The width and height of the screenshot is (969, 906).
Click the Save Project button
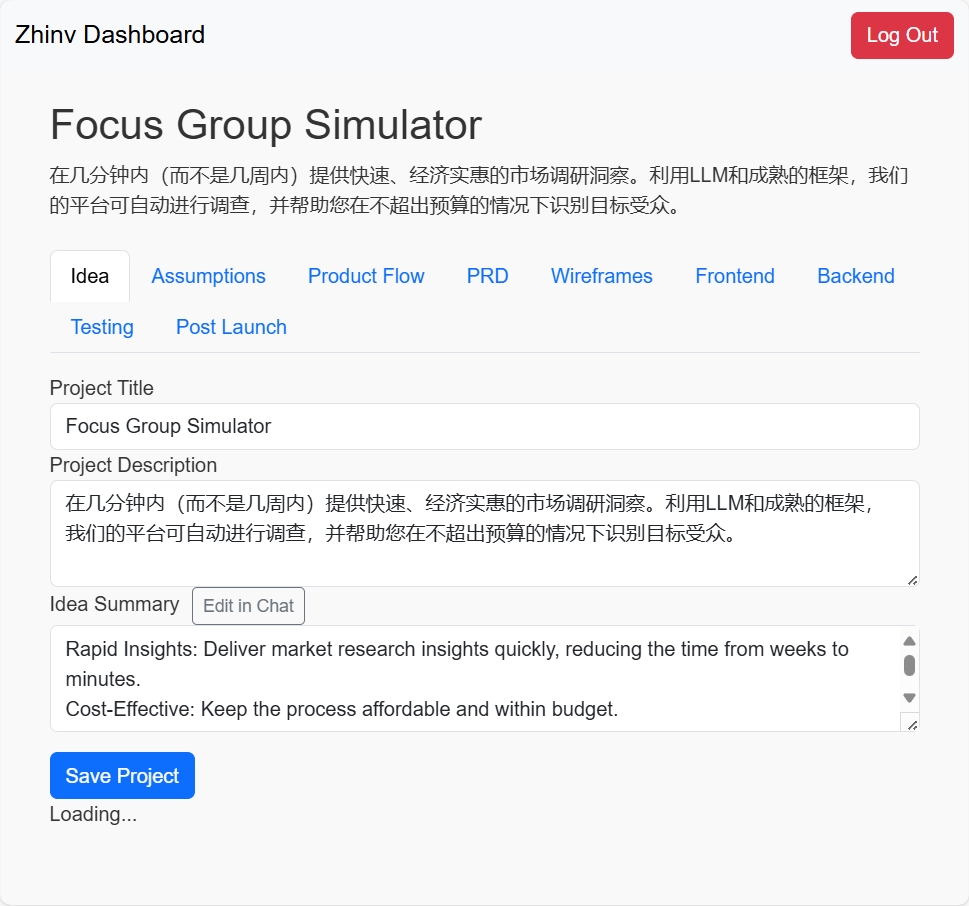point(122,776)
